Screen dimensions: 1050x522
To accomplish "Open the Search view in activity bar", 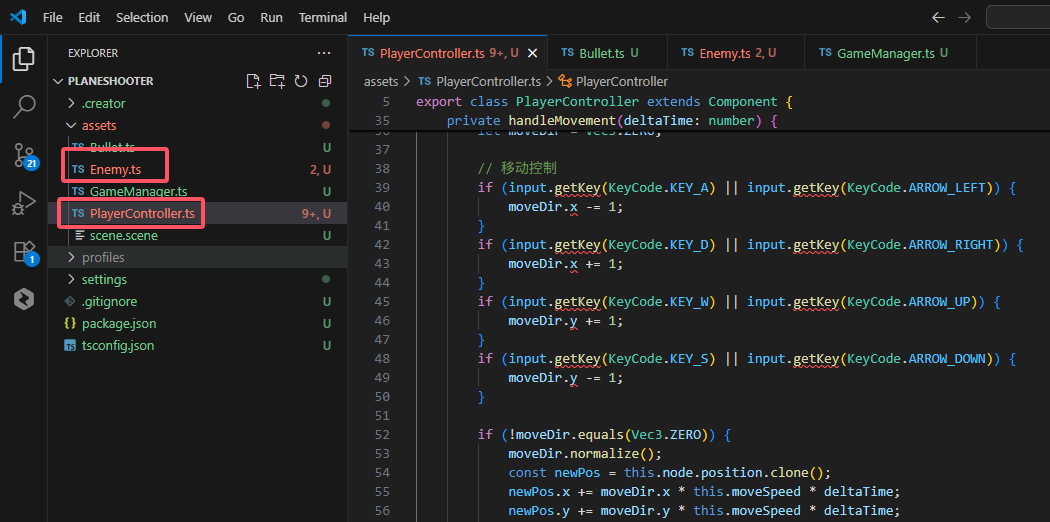I will tap(24, 107).
